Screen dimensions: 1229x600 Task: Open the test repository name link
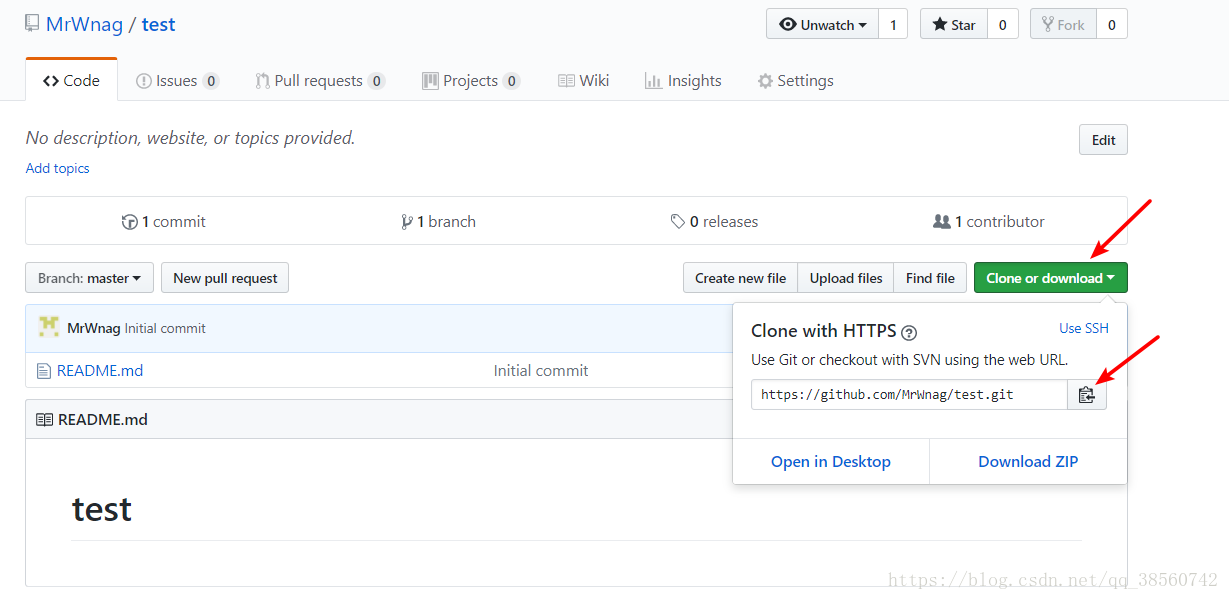tap(158, 24)
